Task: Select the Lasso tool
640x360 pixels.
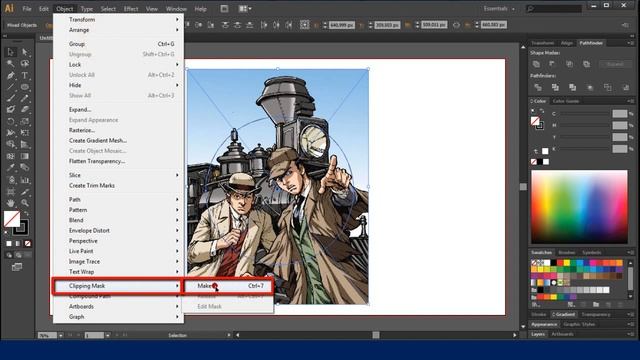Action: pos(25,64)
